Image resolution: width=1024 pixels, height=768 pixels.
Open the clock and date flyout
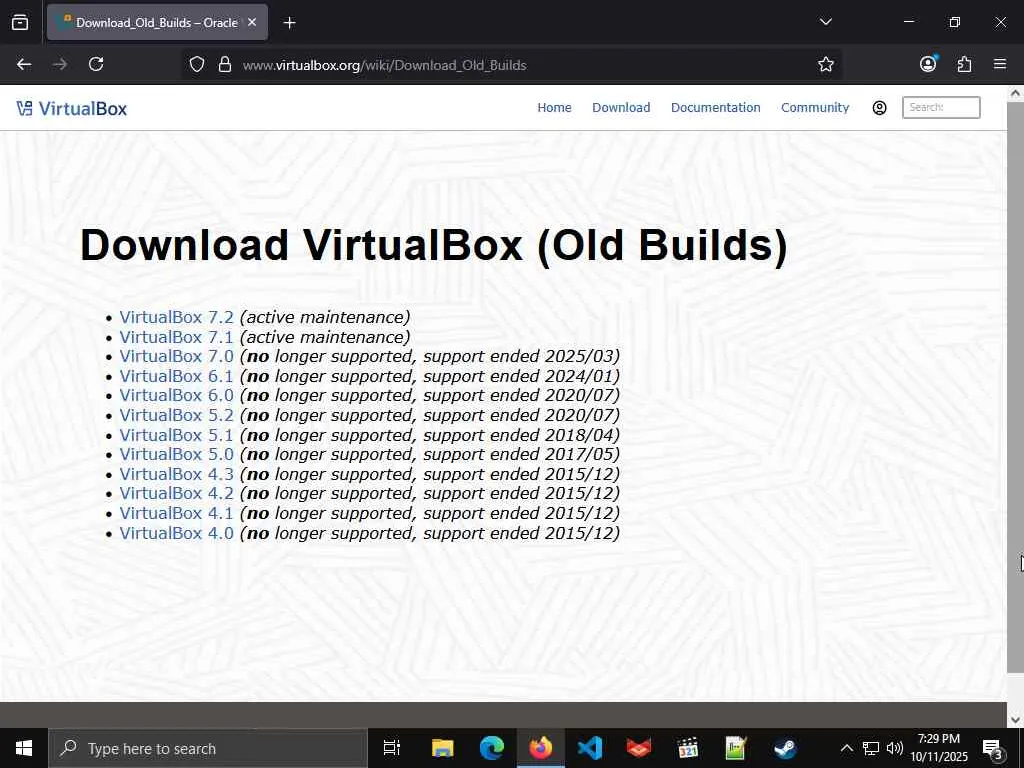[x=939, y=748]
